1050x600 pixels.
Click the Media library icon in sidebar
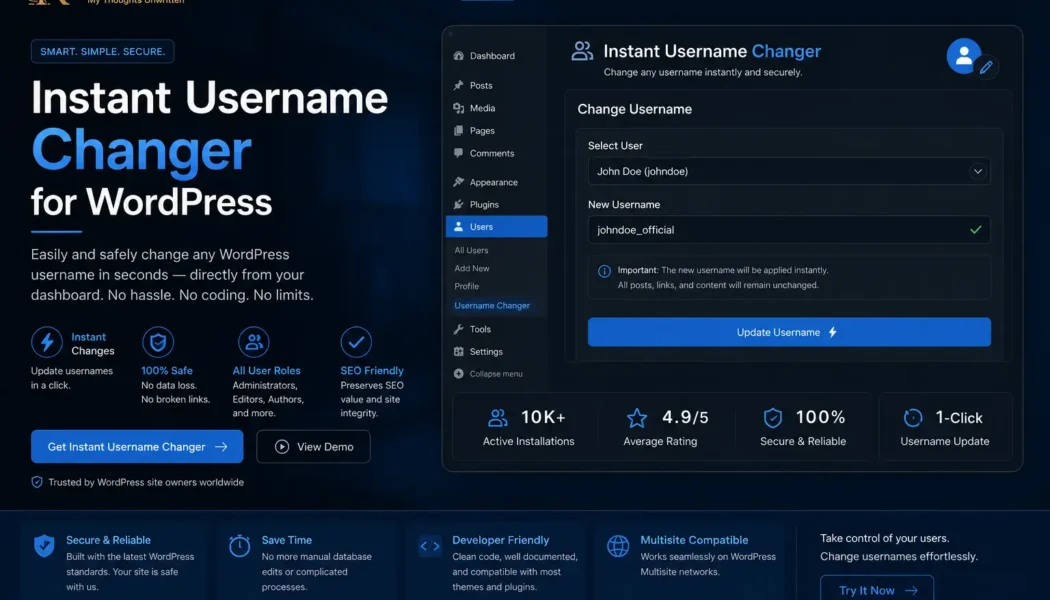click(458, 108)
